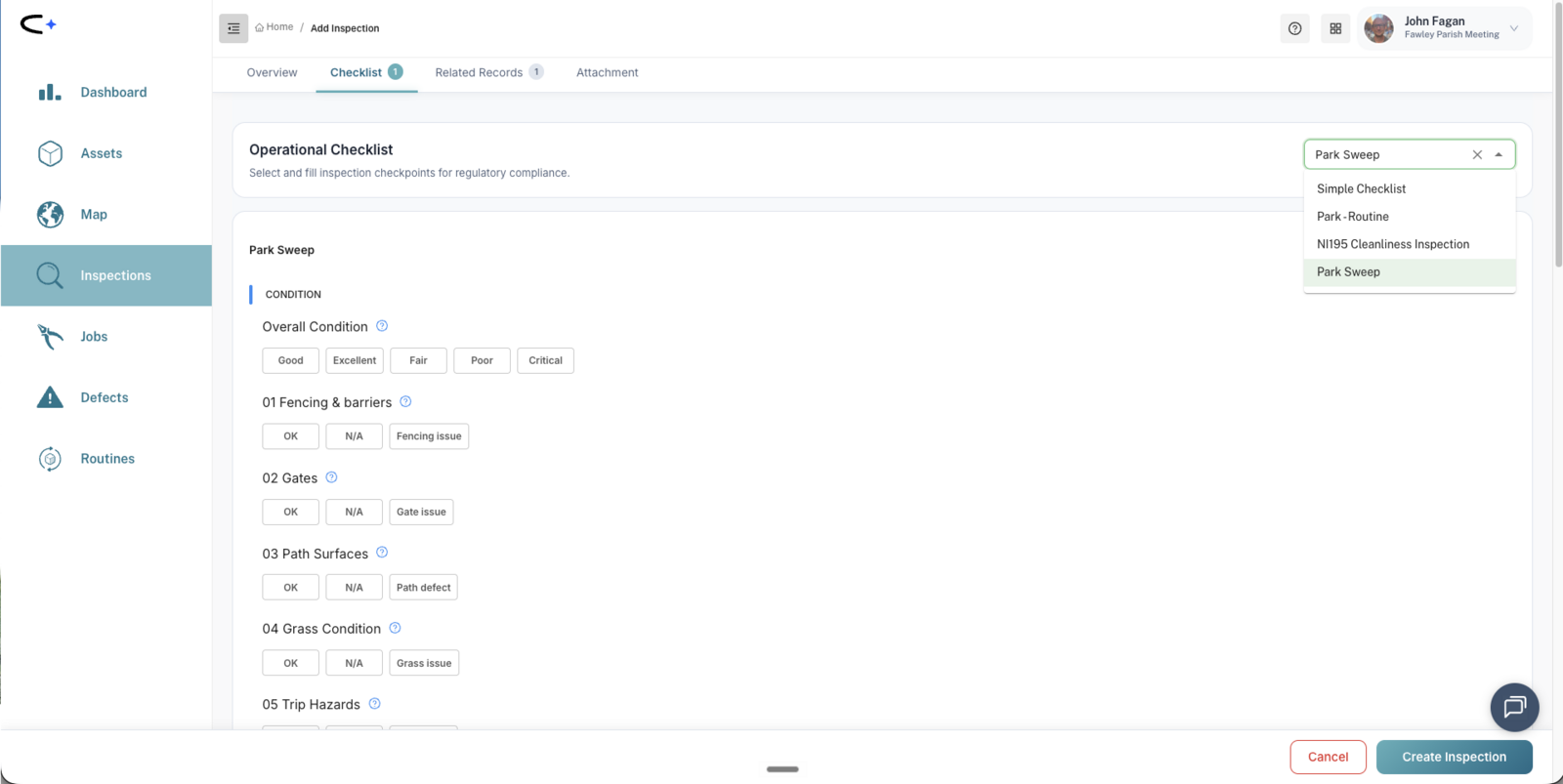The image size is (1563, 784).
Task: Set 02 Gates to N/A
Action: pyautogui.click(x=354, y=512)
